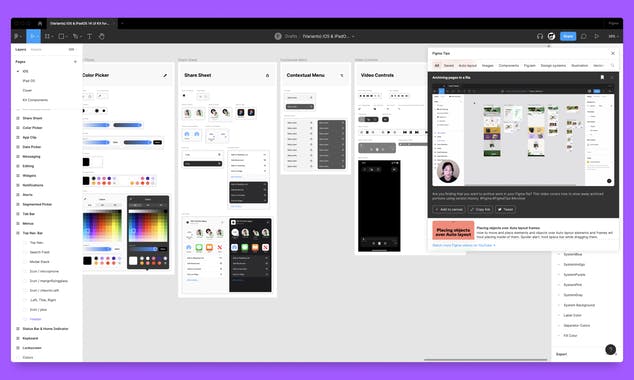Click the help question mark button

(x=611, y=349)
